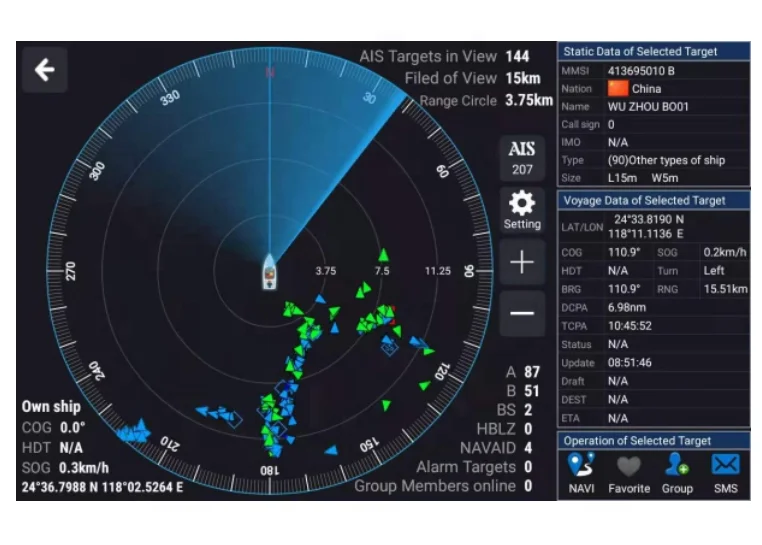Select the green AIS target near 7.5 ring
This screenshot has width=762, height=545.
point(384,254)
